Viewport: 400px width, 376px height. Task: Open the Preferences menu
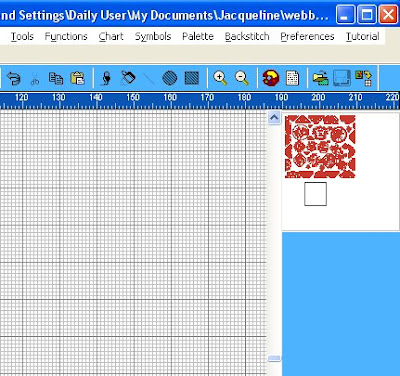(307, 36)
